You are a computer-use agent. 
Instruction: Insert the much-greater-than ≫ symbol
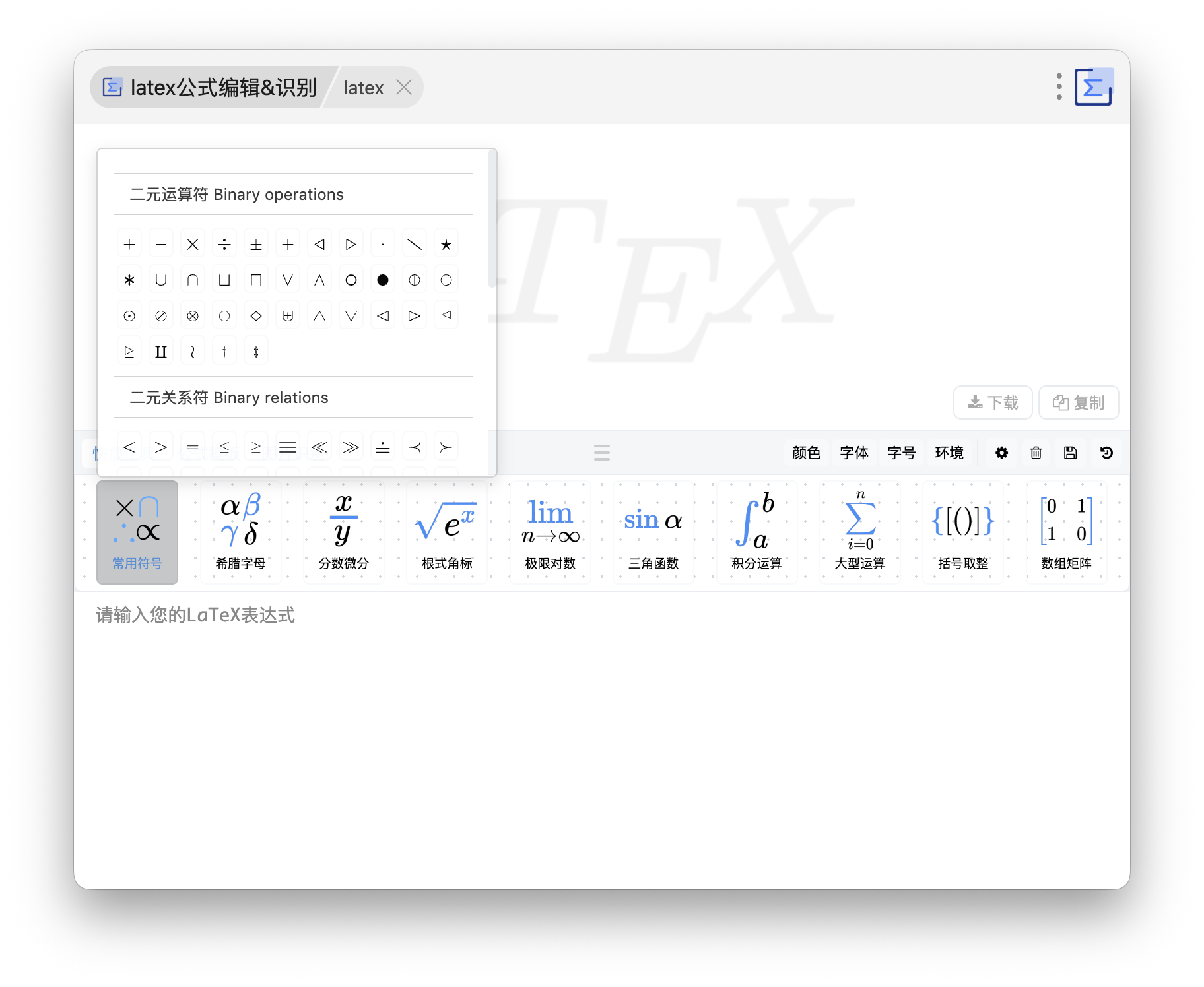coord(351,447)
